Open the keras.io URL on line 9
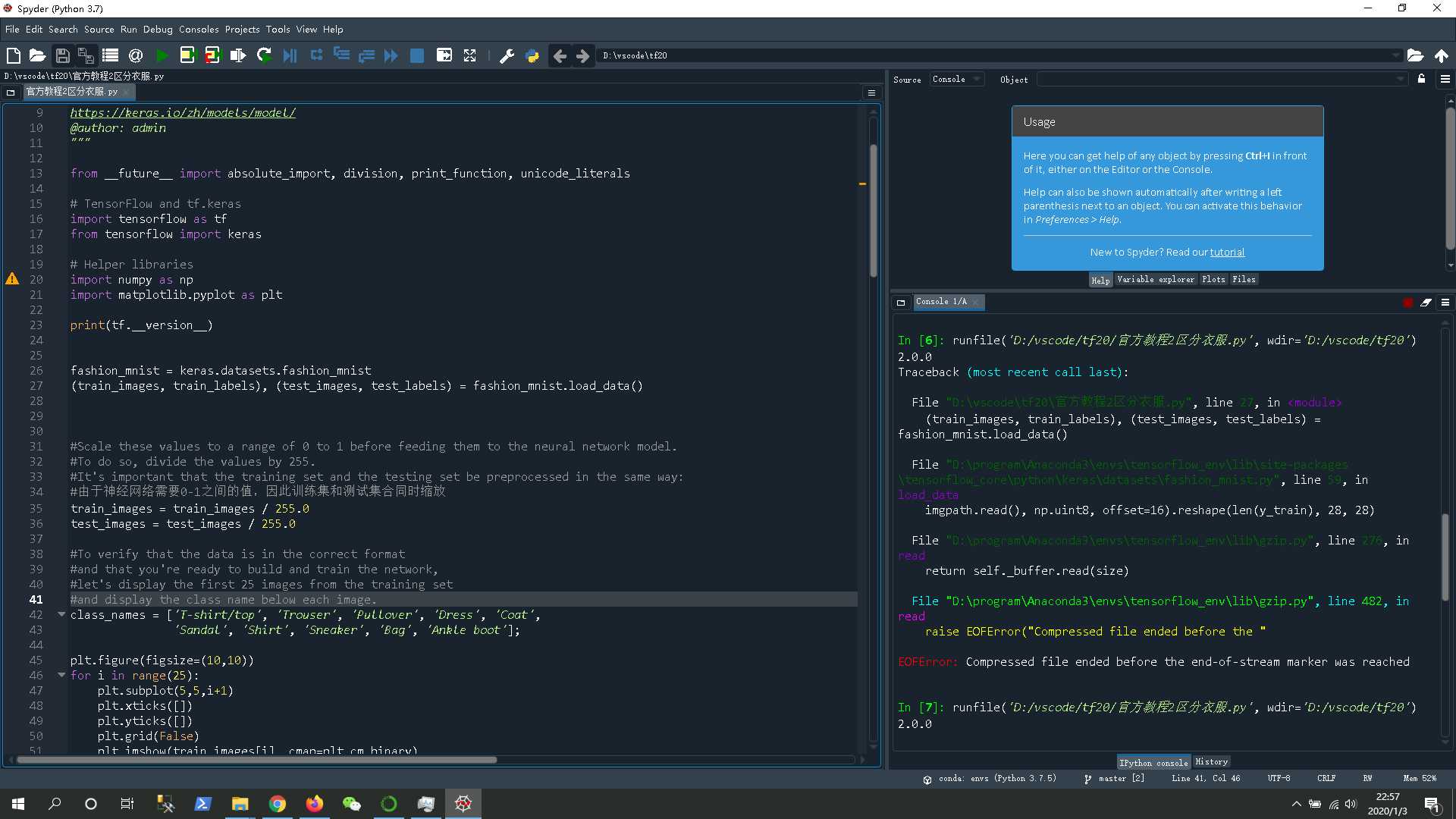The height and width of the screenshot is (819, 1456). [183, 112]
